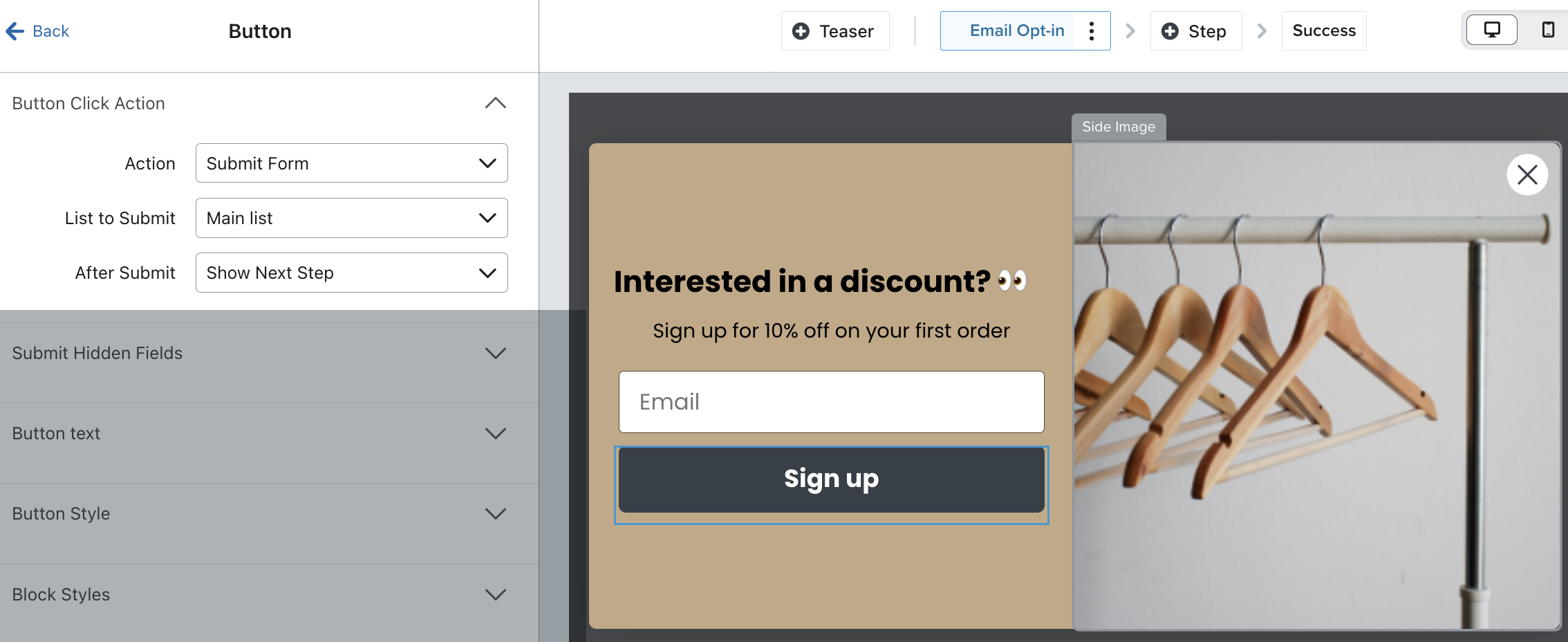Expand the Block Styles section
Viewport: 1568px width, 642px height.
point(495,594)
